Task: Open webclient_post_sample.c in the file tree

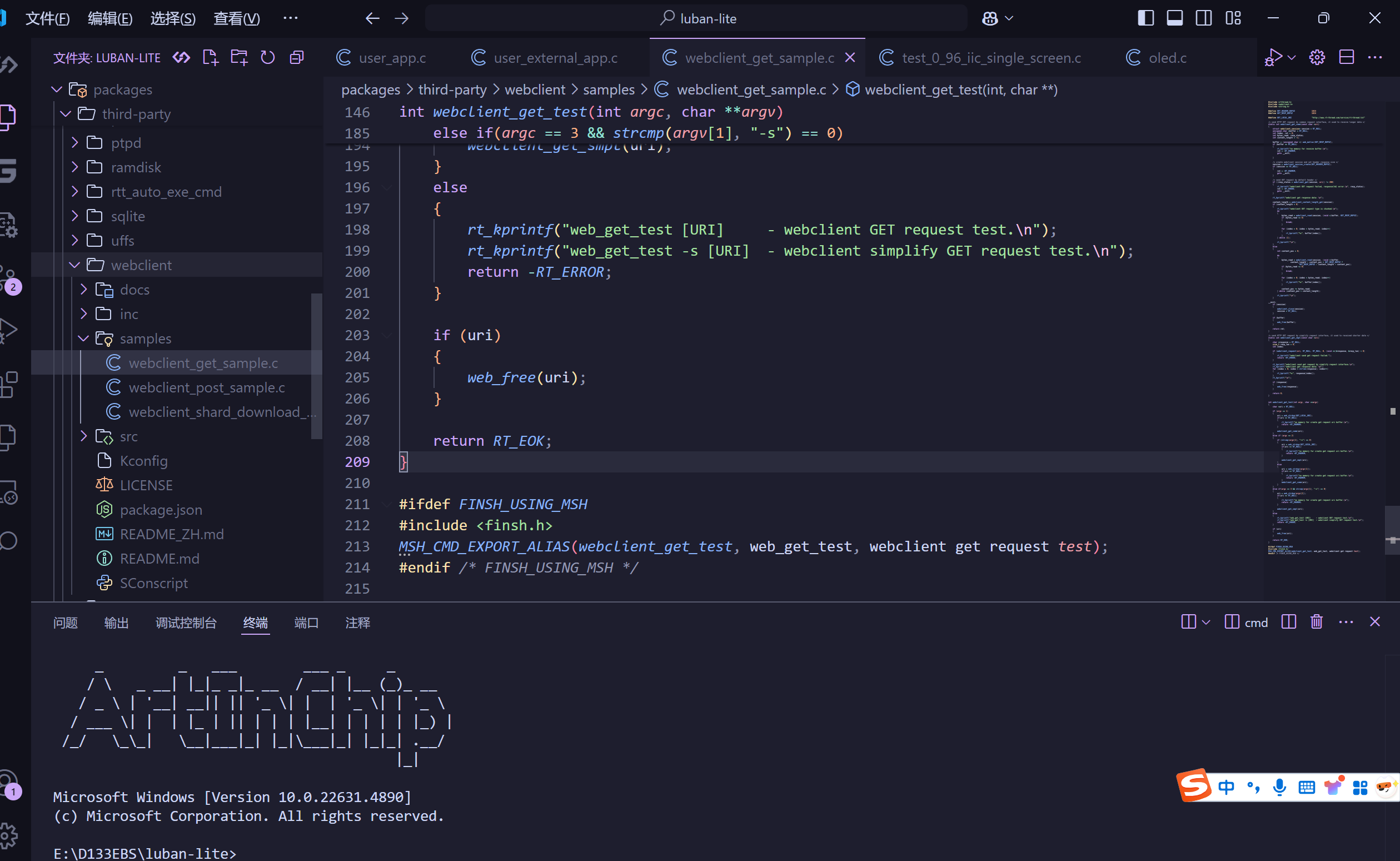Action: tap(206, 387)
